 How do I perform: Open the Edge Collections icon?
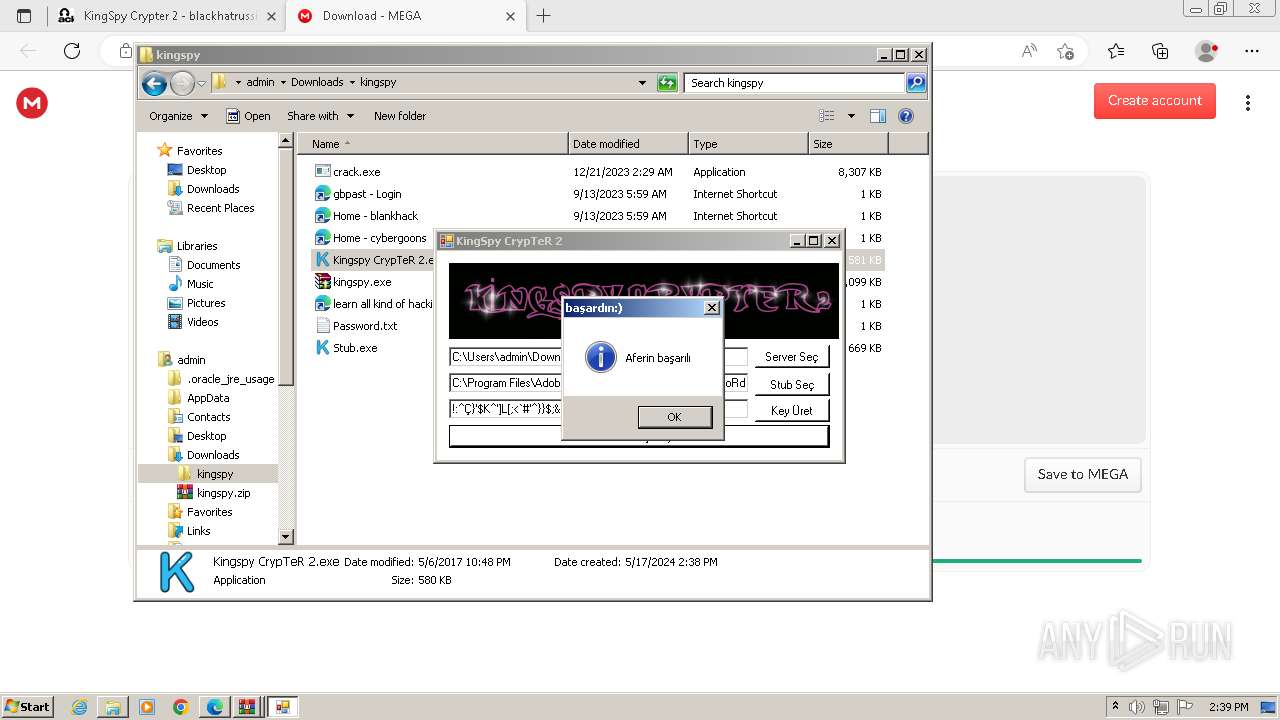coord(1160,51)
